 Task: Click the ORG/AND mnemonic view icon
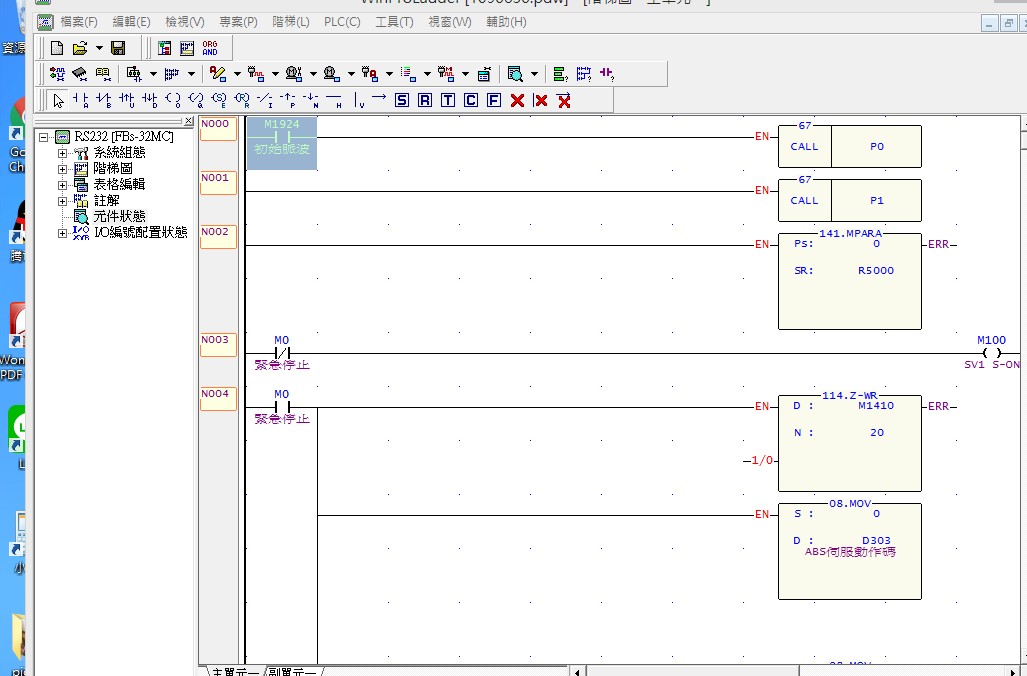coord(210,48)
